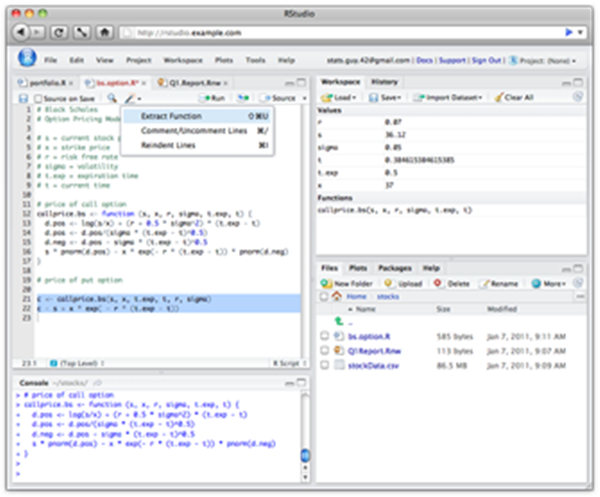Click the Run button in editor toolbar
This screenshot has width=600, height=497.
coord(212,98)
